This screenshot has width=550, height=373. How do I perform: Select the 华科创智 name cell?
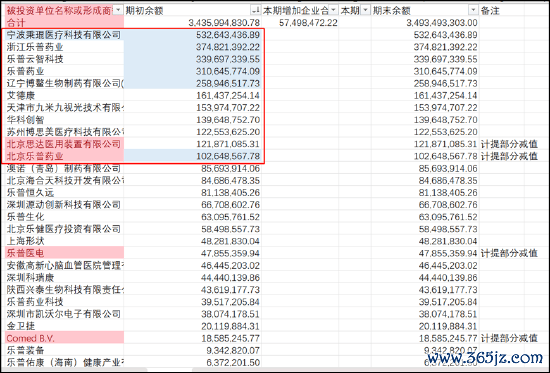click(x=64, y=120)
